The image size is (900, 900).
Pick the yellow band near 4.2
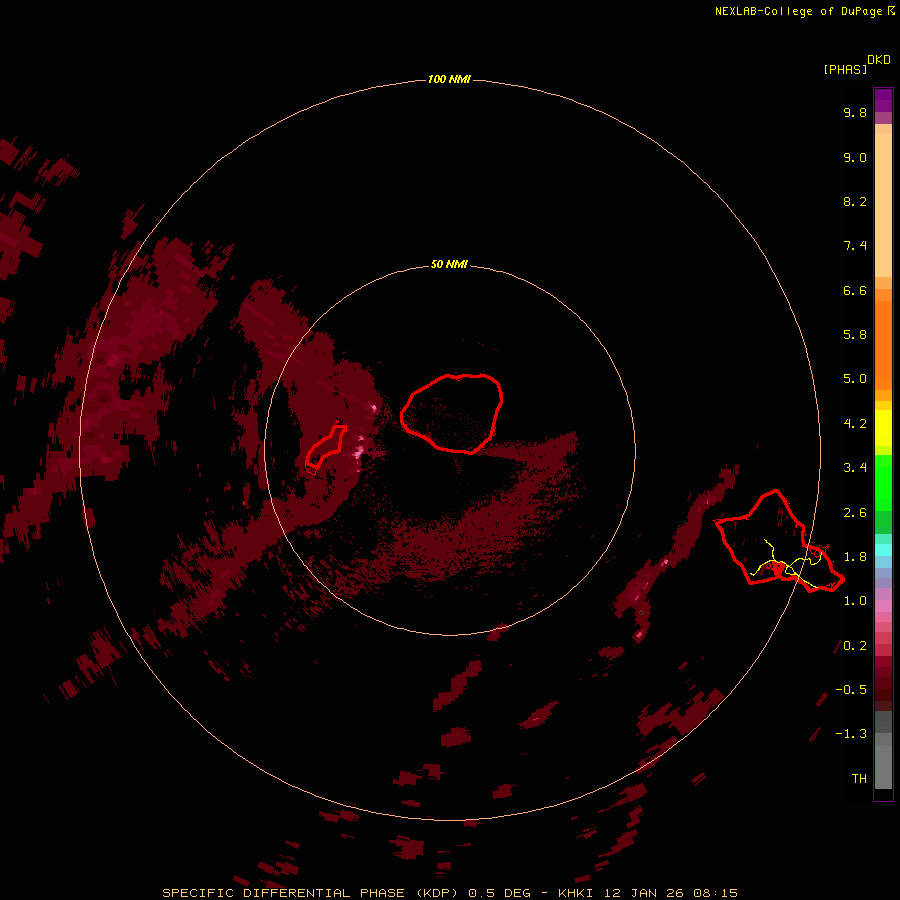pos(883,428)
